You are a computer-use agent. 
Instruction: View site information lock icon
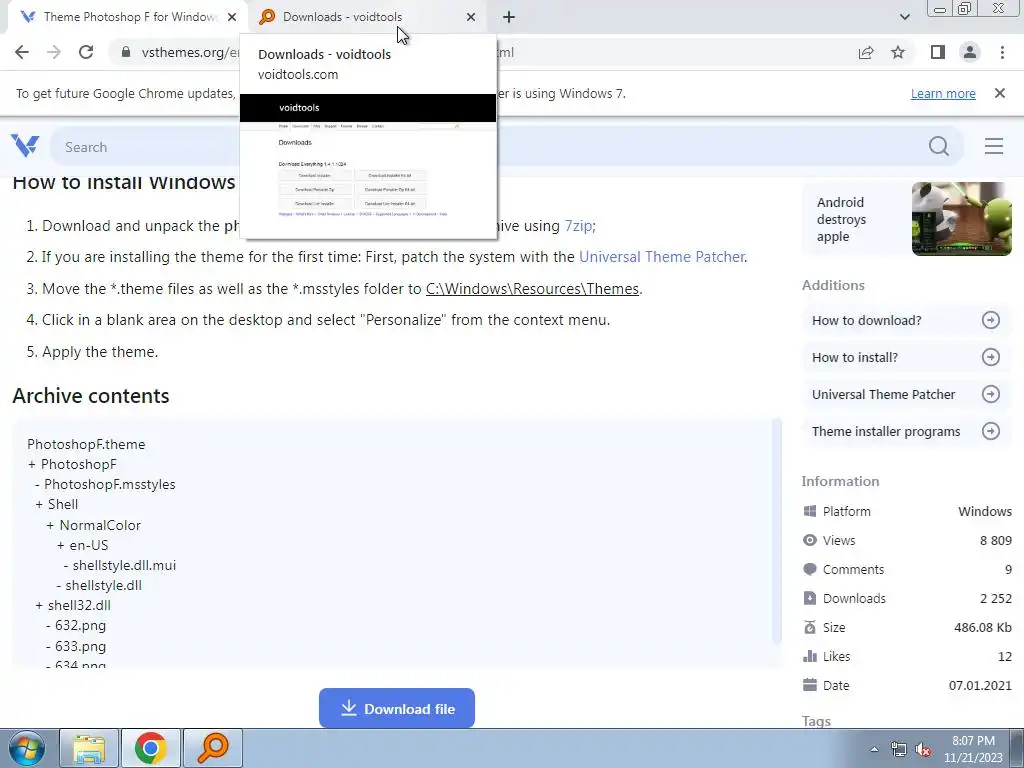(x=126, y=52)
